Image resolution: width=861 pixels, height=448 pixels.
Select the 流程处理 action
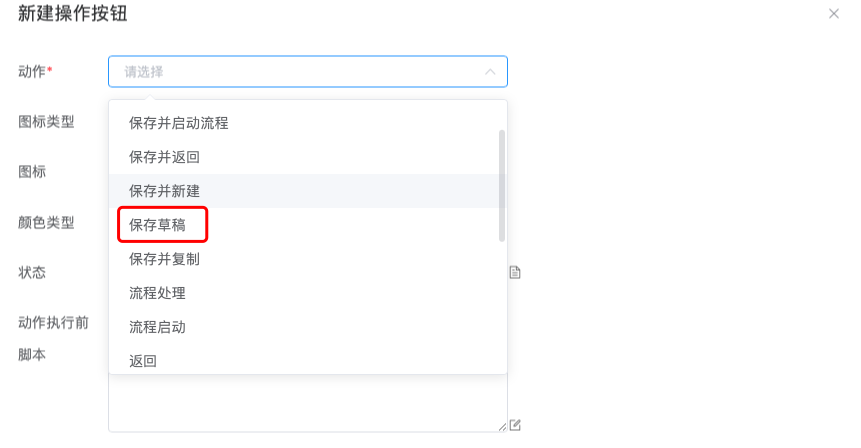click(x=158, y=293)
